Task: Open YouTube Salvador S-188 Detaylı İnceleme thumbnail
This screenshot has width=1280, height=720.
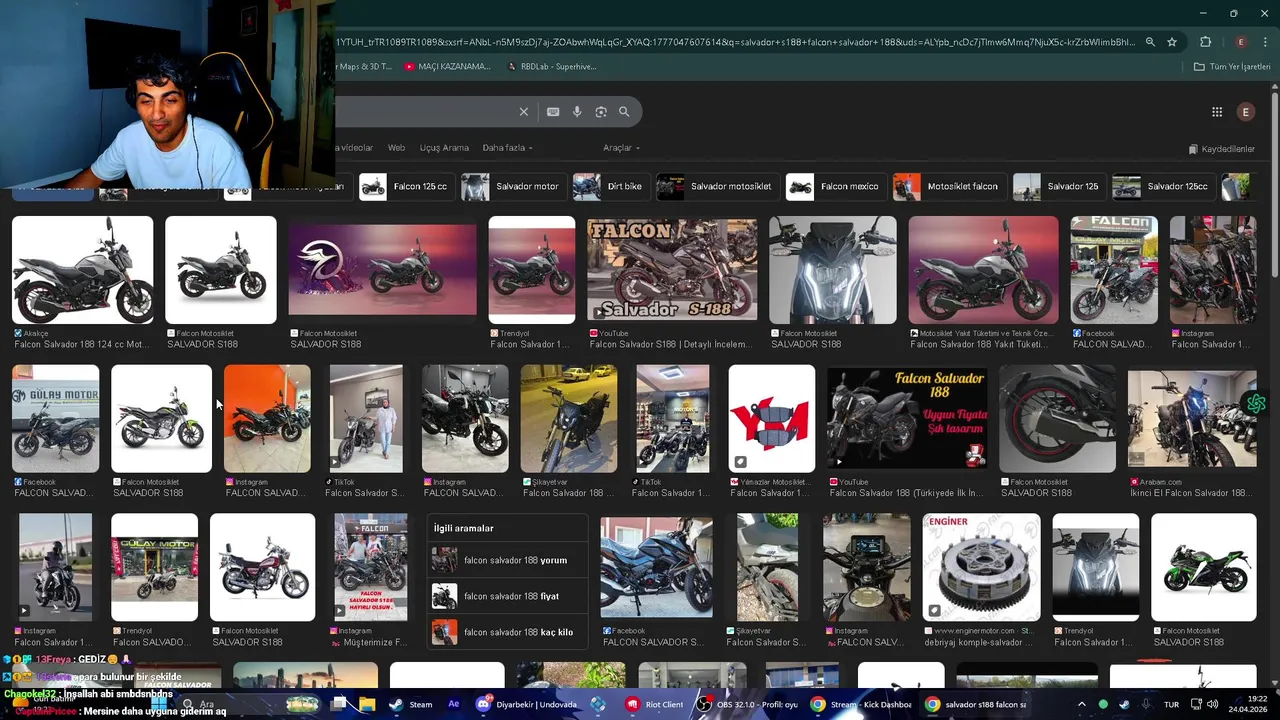Action: pyautogui.click(x=672, y=270)
